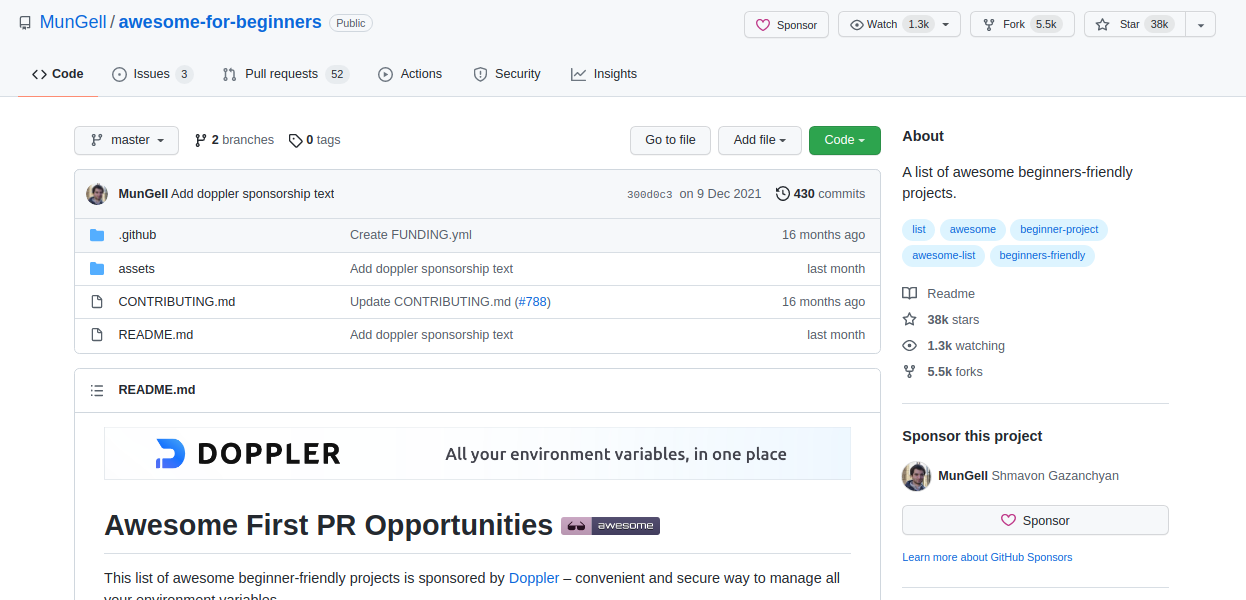Expand the green Code dropdown
Viewport: 1246px width, 600px height.
coord(844,140)
